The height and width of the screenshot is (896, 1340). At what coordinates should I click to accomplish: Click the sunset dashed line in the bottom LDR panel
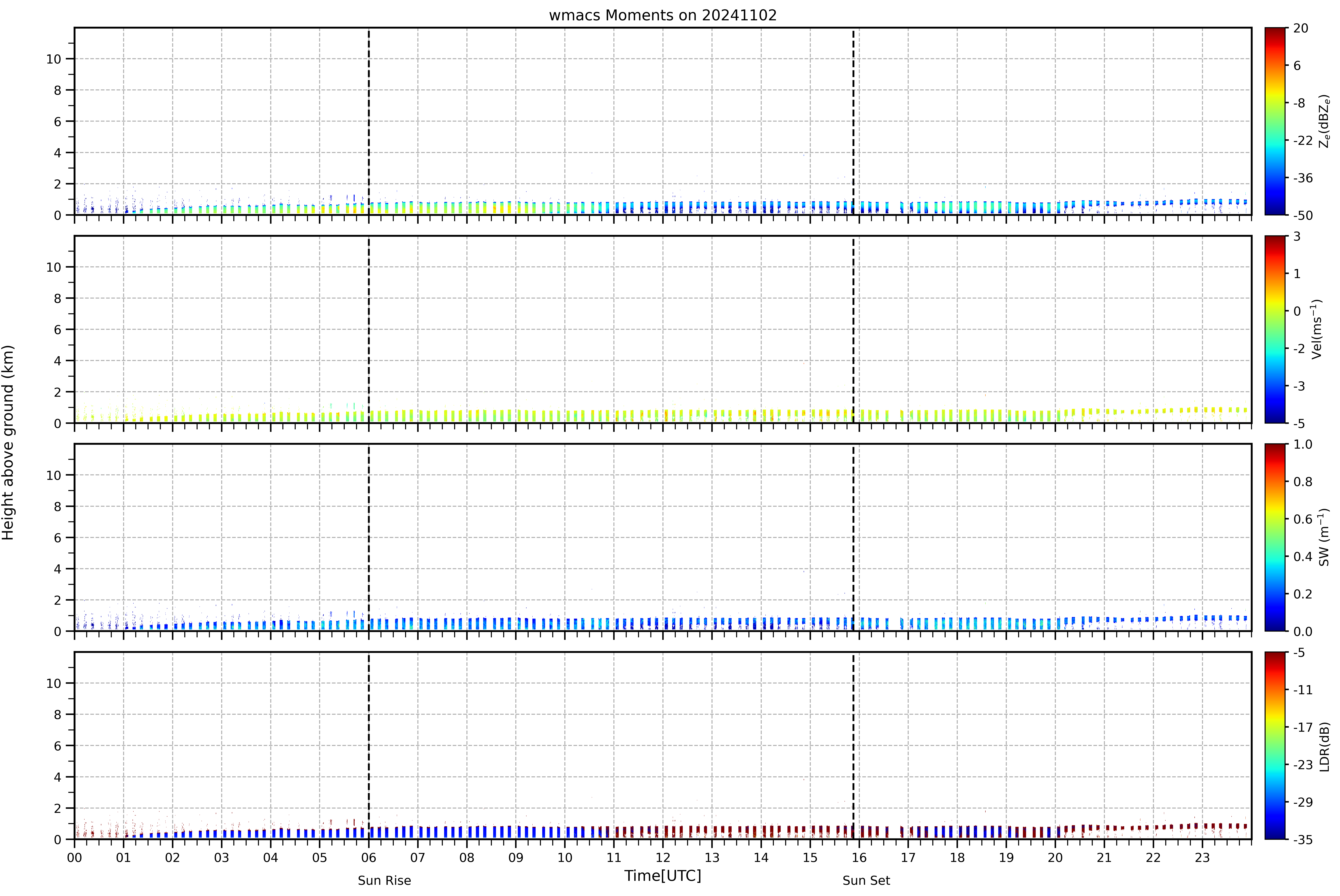(x=853, y=746)
